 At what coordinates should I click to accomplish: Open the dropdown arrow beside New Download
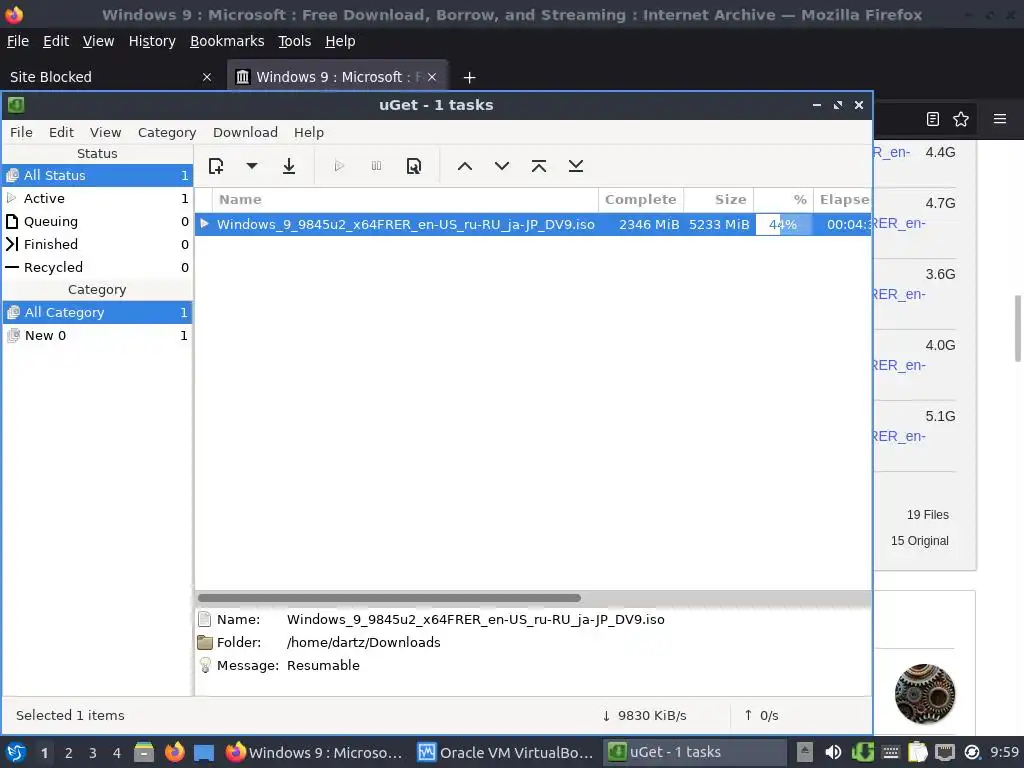(x=251, y=166)
